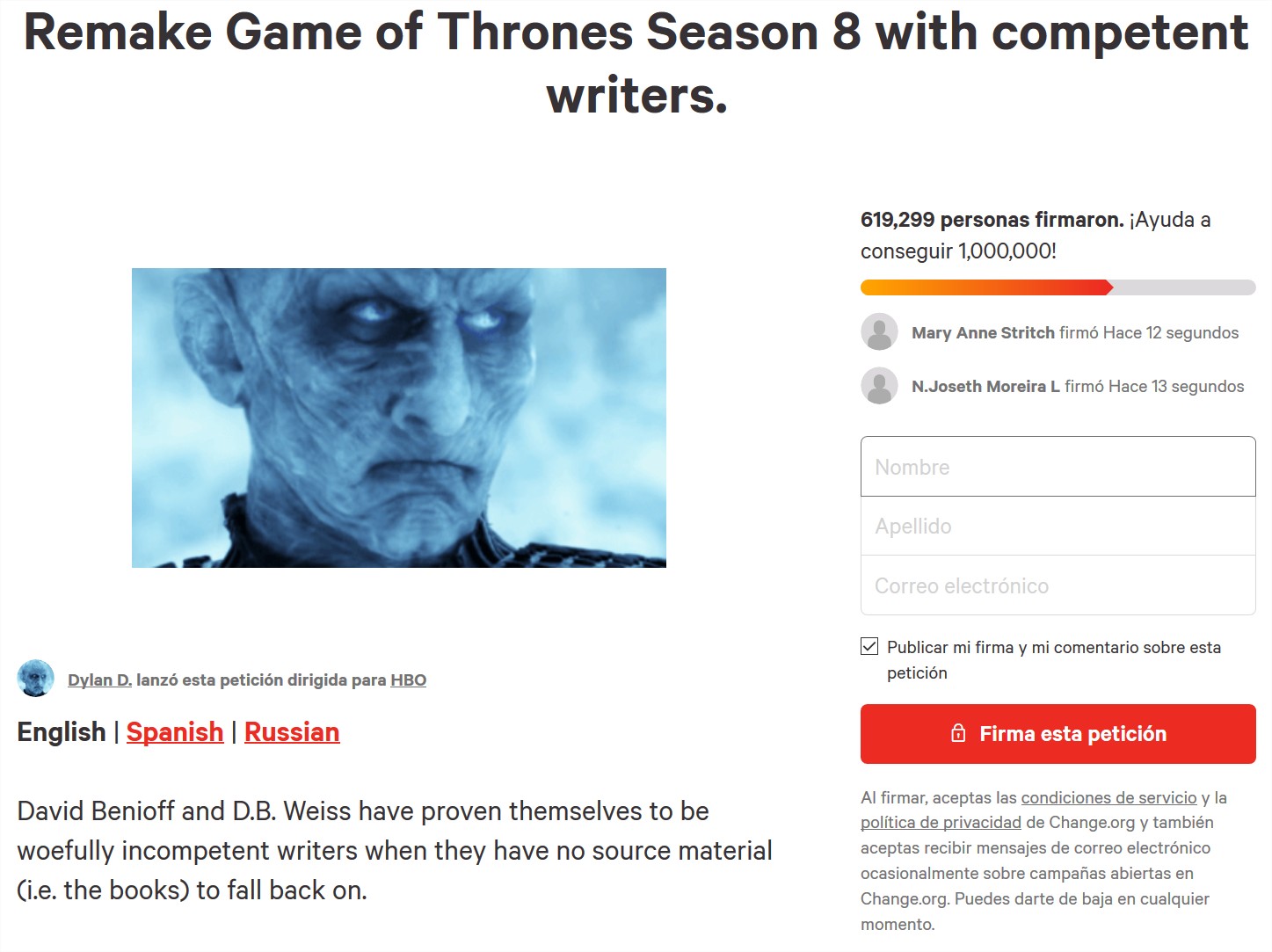Open the HBO decision maker link
Screen dimensions: 1272x952
point(408,679)
